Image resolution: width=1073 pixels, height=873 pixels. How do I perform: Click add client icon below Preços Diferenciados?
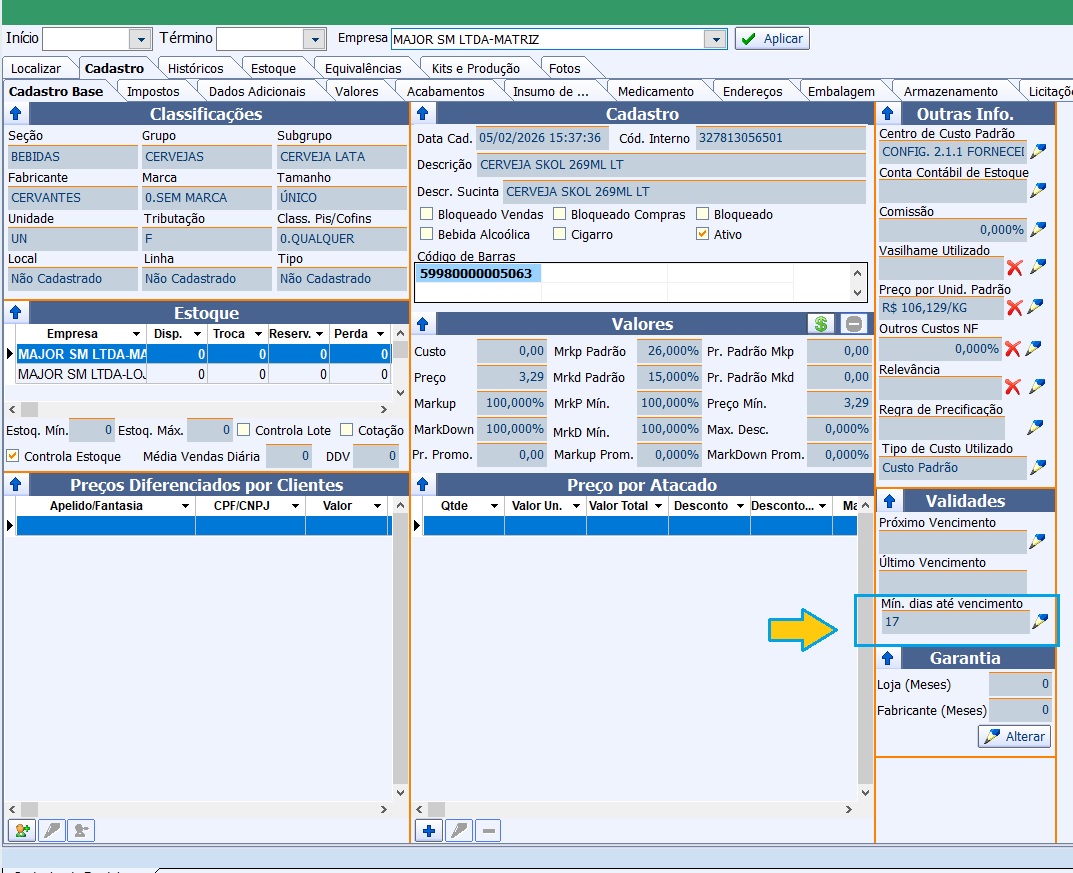point(21,830)
